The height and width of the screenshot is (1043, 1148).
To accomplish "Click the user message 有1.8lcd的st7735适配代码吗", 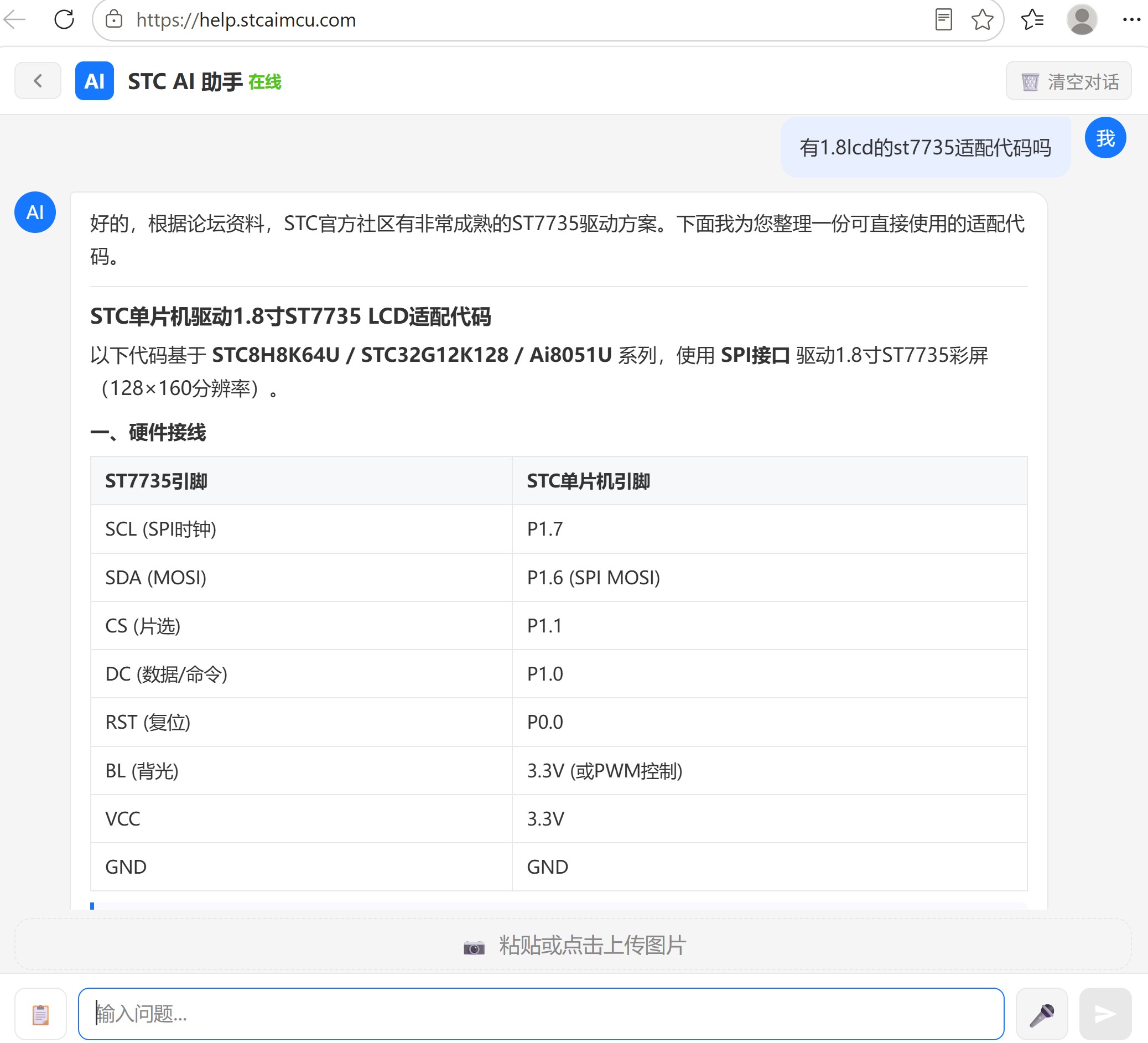I will [926, 148].
